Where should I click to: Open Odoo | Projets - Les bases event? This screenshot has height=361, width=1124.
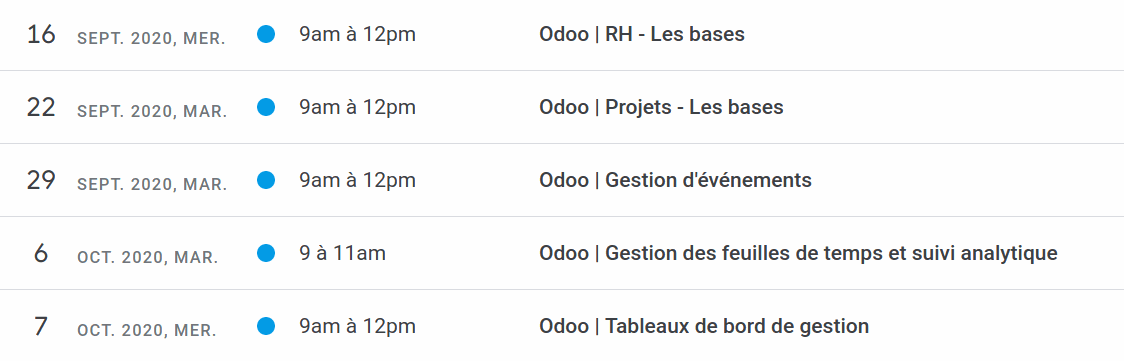[x=661, y=107]
